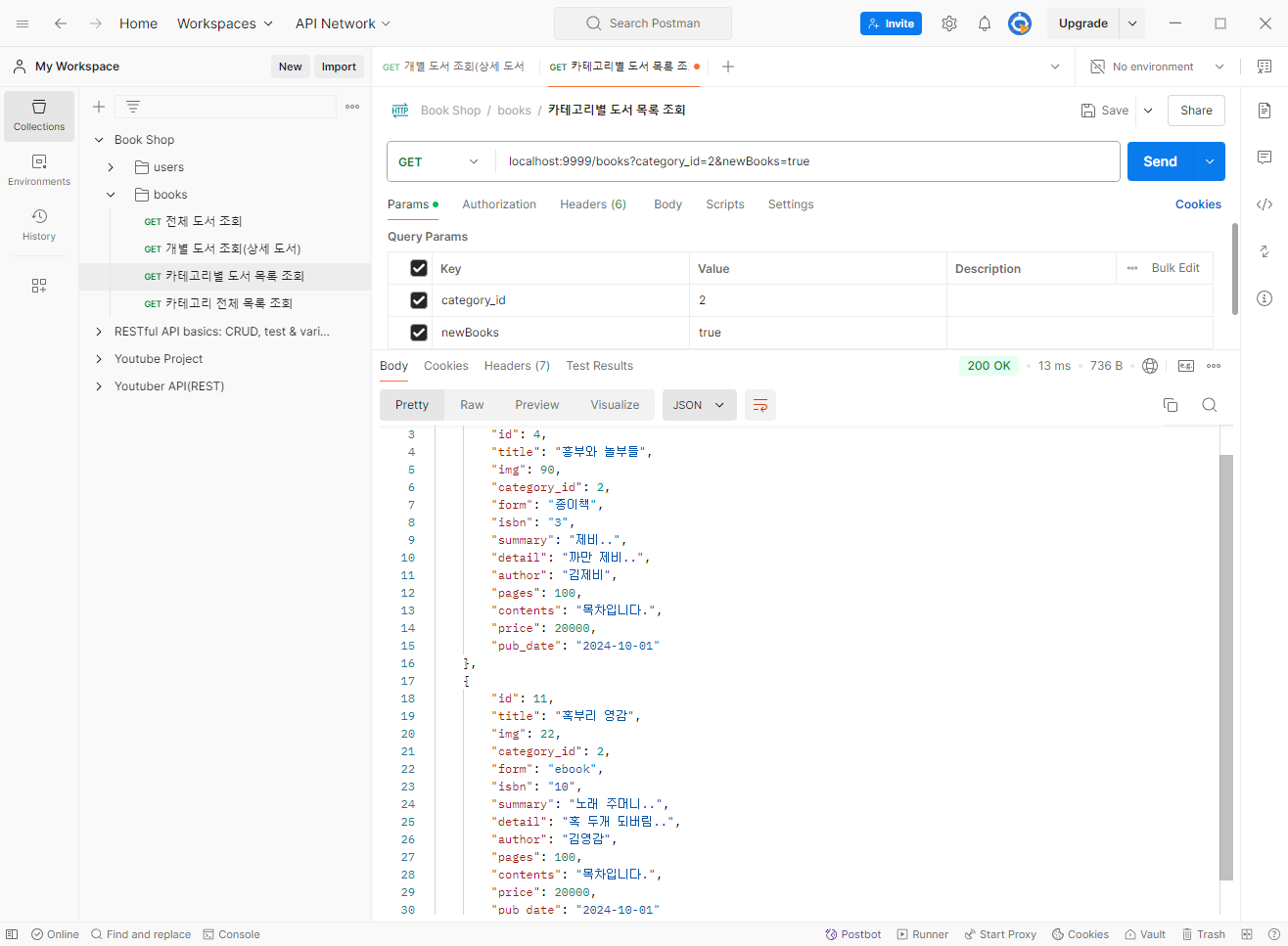The image size is (1288, 946).
Task: Open the tabs list dropdown chevron
Action: [x=1055, y=67]
